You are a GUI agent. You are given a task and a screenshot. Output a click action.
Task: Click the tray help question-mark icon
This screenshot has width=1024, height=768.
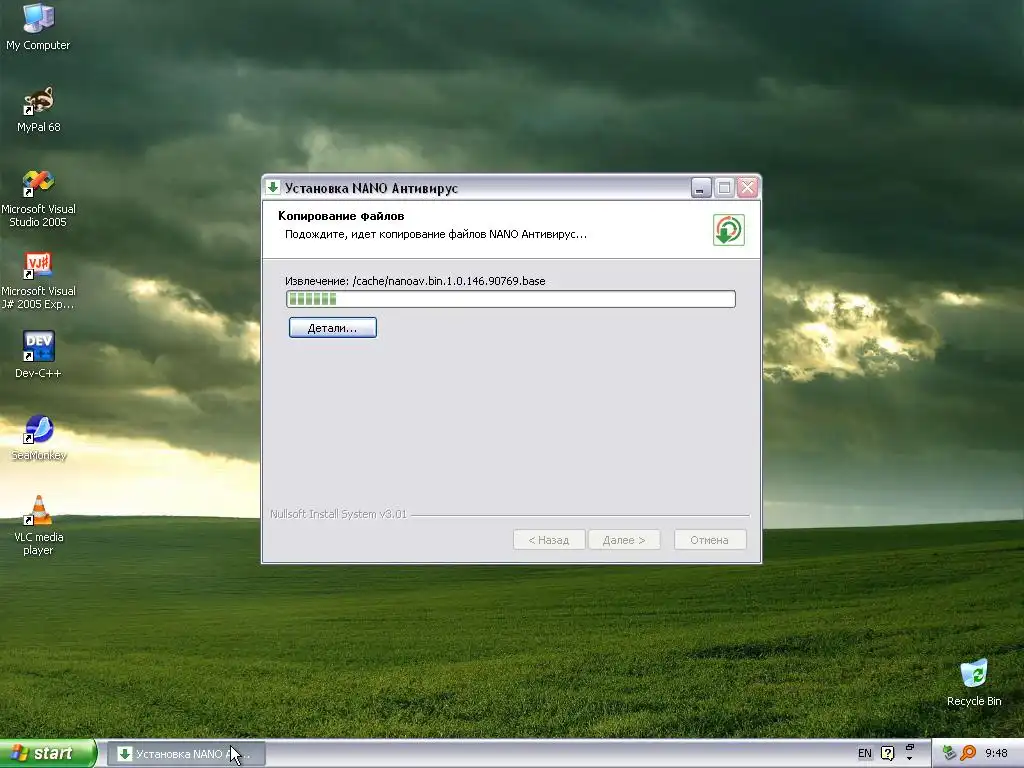point(888,754)
